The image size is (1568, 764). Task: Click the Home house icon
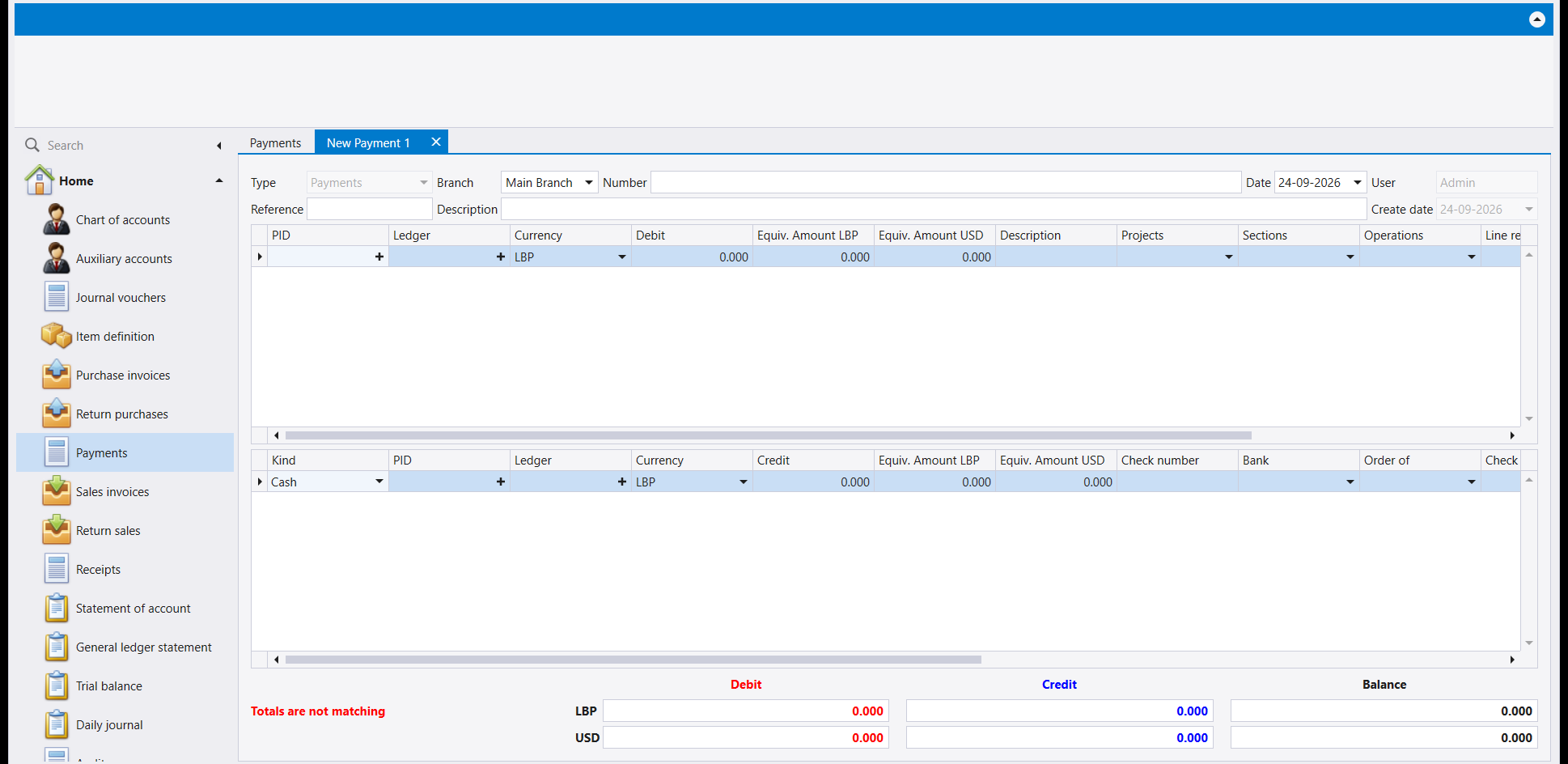click(40, 180)
